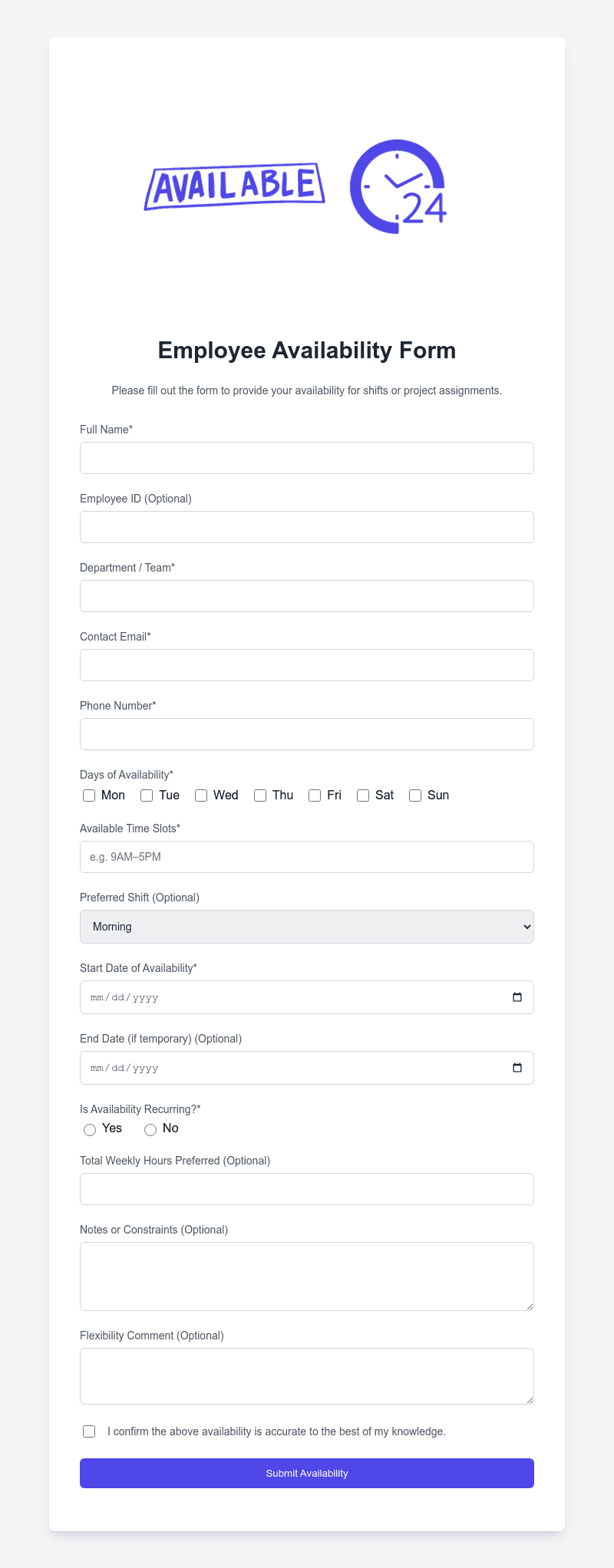614x1568 pixels.
Task: Open the Start Date calendar picker icon
Action: 519,997
